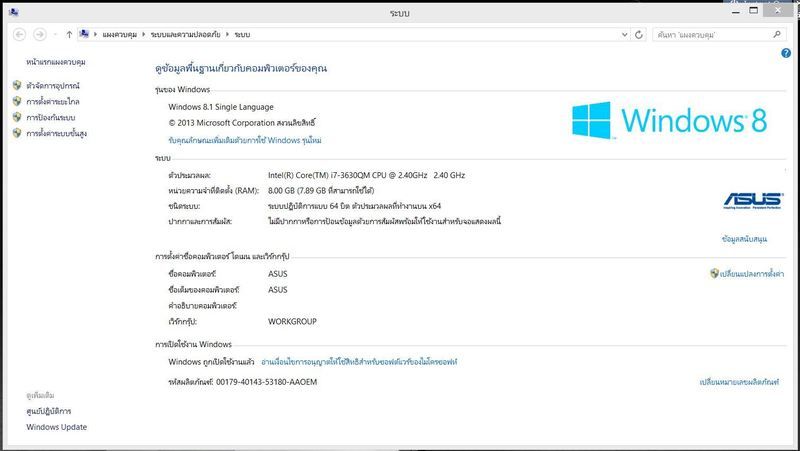
Task: Click the Forward navigation arrow
Action: [x=39, y=34]
